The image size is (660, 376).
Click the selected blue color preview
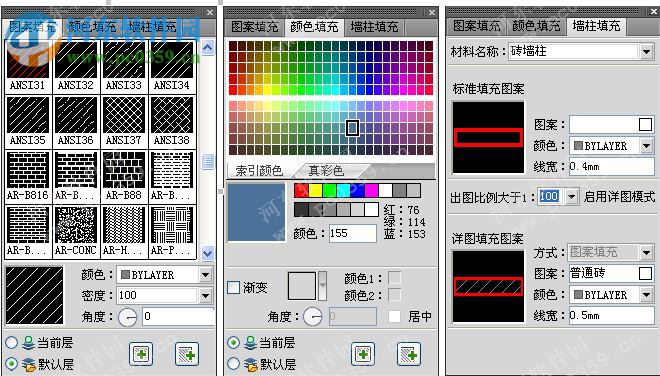[256, 212]
